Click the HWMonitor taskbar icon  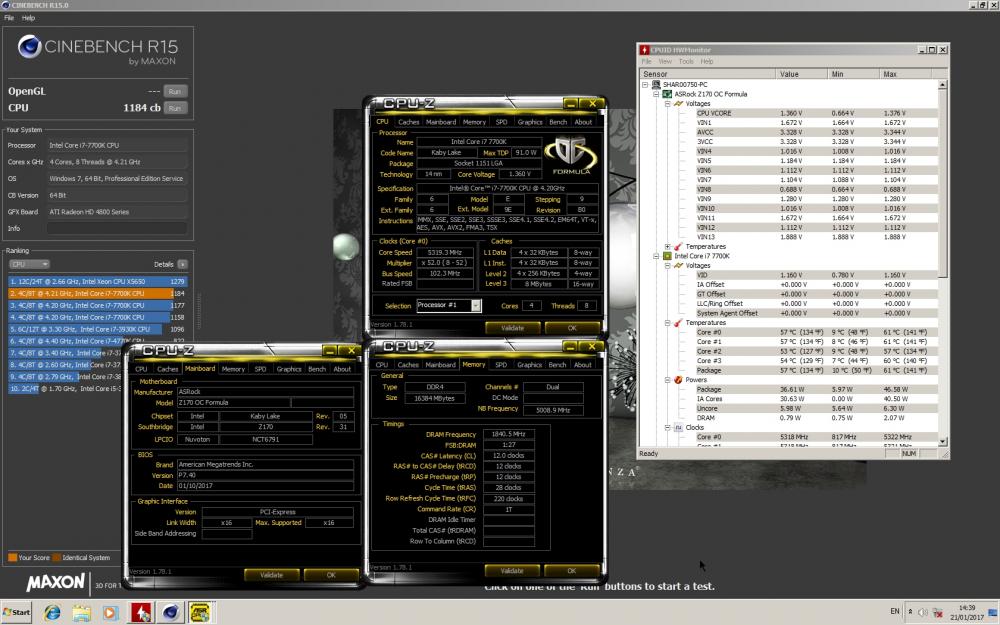coord(141,611)
